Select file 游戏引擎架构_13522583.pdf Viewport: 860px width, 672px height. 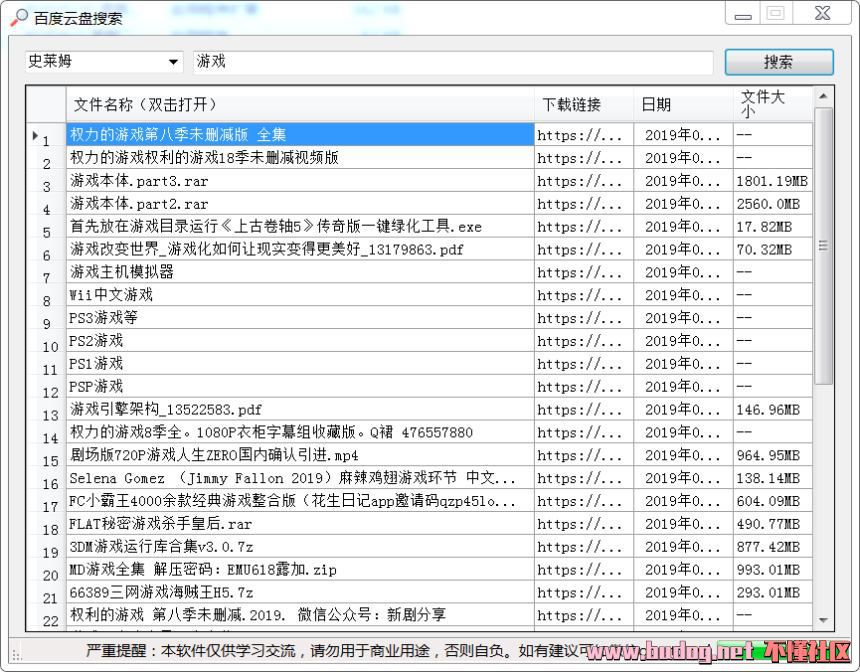pyautogui.click(x=300, y=409)
